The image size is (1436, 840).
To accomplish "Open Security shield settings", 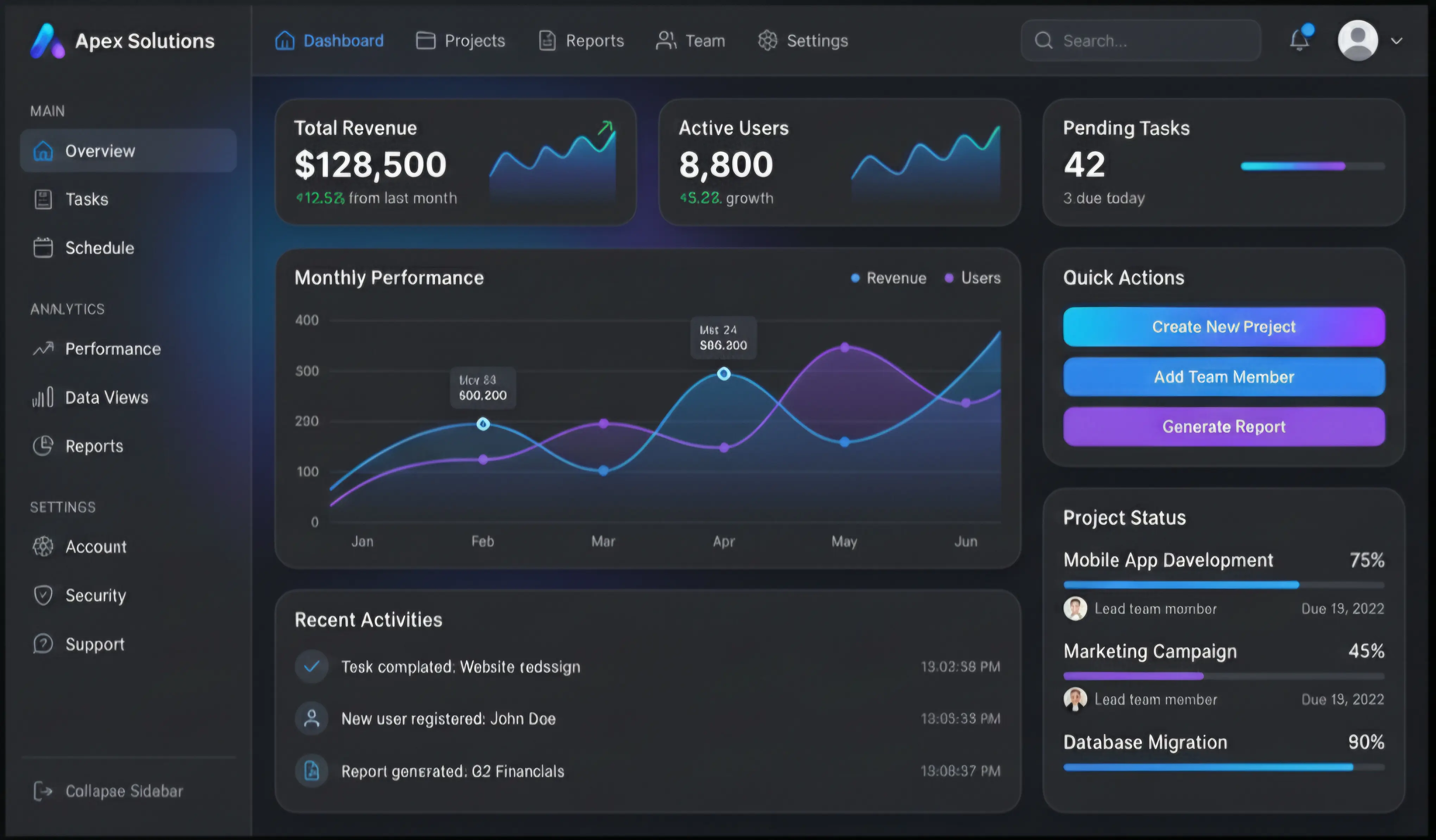I will [95, 595].
